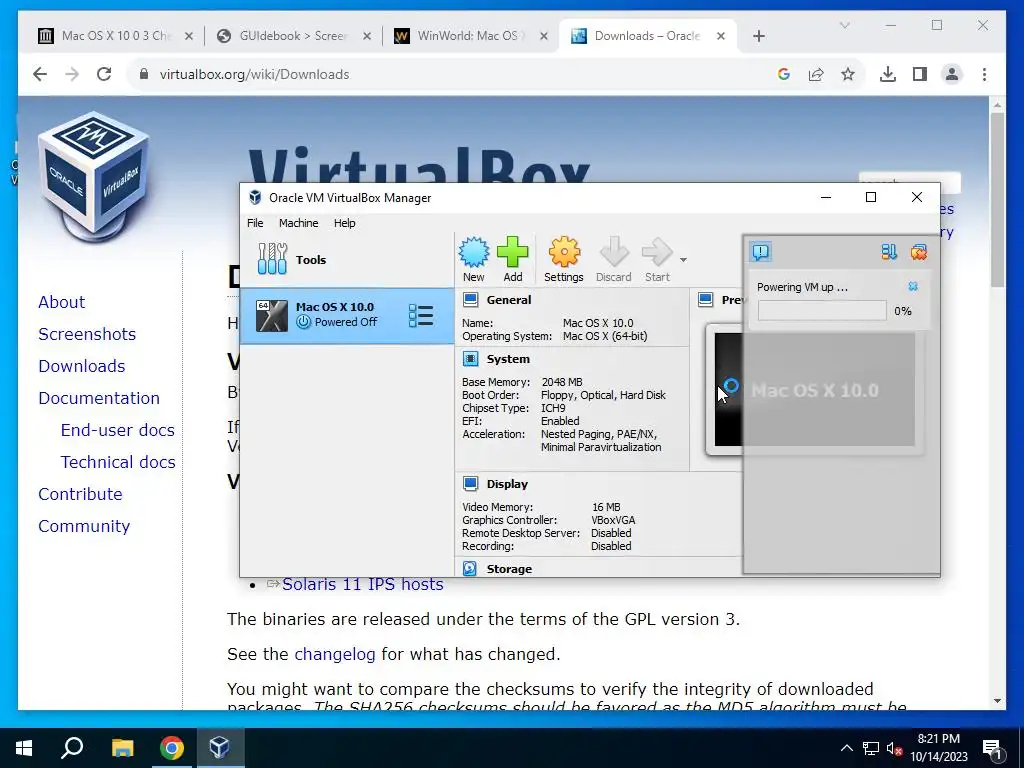The image size is (1024, 768).
Task: Select the Mac OS X 10.0 virtual machine
Action: click(347, 315)
